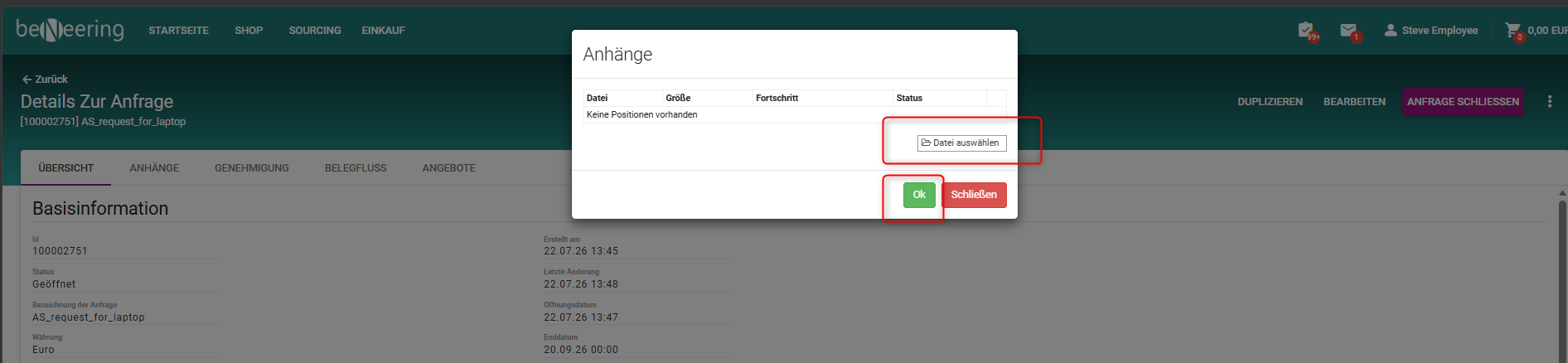Select the Fortschritt column header
The image size is (1568, 363).
pyautogui.click(x=822, y=98)
